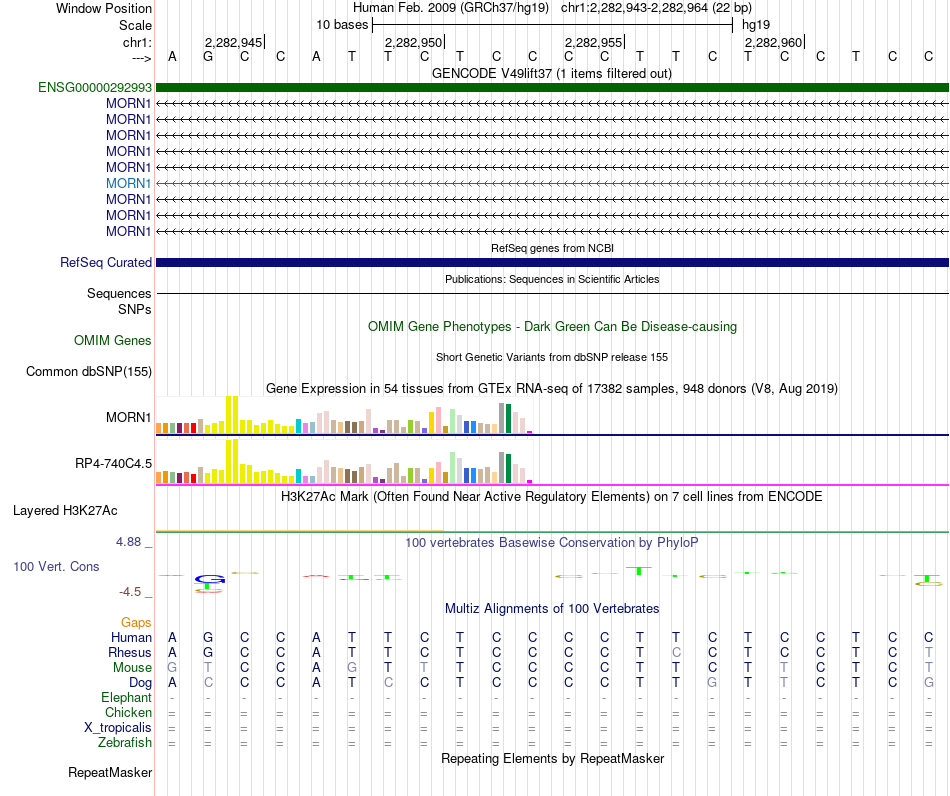Select the Rhesus species row label
950x796 pixels.
tap(130, 652)
